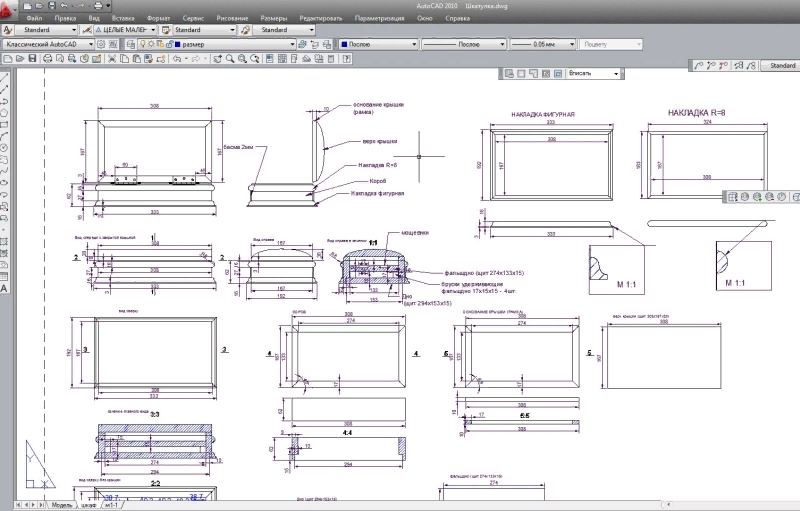Select the Table tool in Draw toolbar

[x=4, y=276]
